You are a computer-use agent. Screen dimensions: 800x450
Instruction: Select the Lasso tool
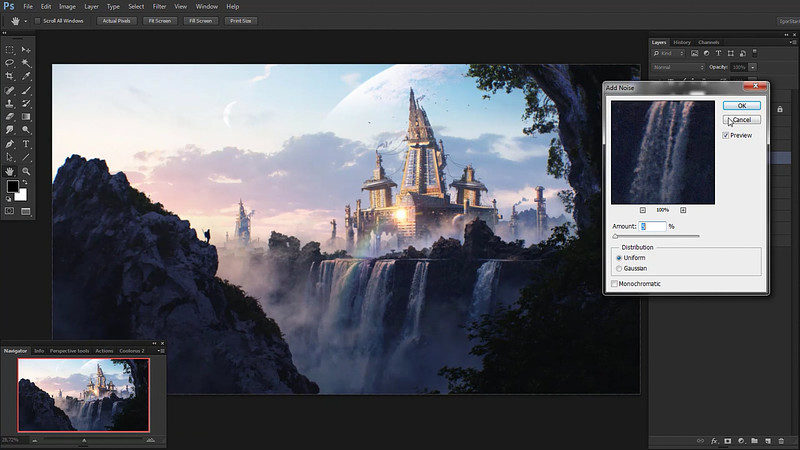coord(10,63)
